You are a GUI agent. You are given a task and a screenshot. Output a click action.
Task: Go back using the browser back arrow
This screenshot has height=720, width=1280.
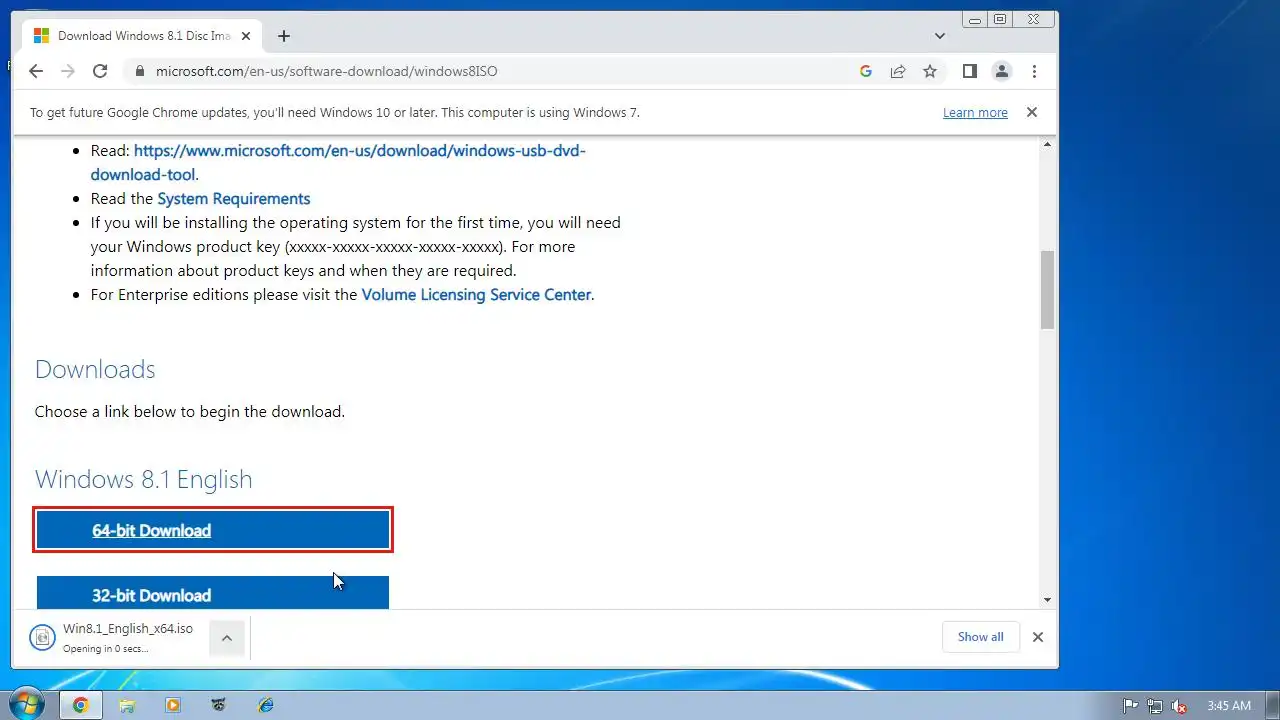tap(36, 71)
